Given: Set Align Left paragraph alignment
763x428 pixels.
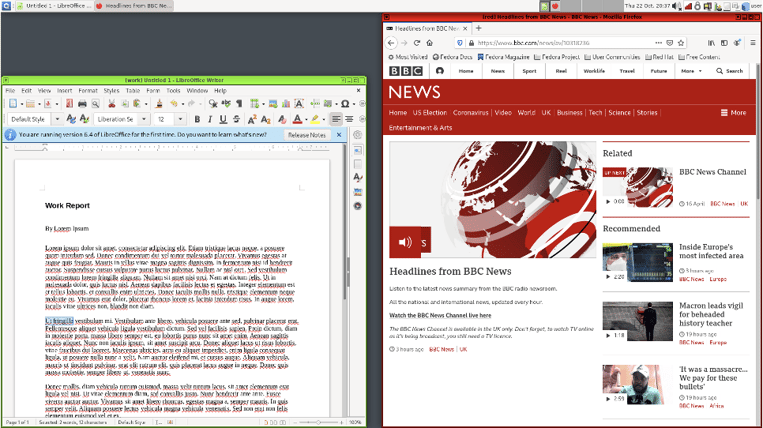Looking at the screenshot, I should click(336, 119).
